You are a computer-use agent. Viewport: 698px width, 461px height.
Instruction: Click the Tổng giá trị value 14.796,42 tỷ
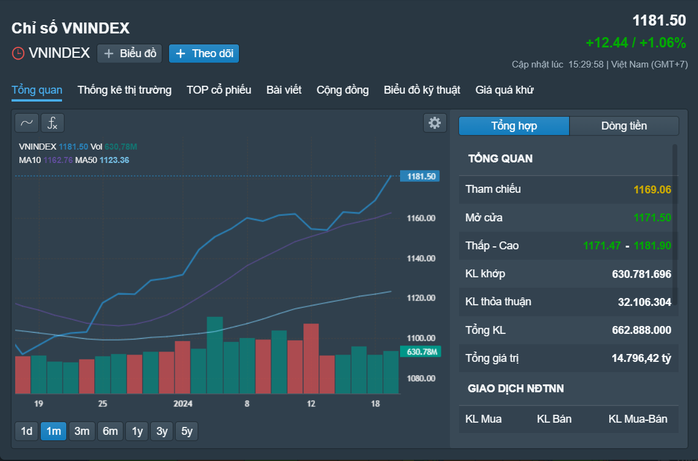pos(641,358)
